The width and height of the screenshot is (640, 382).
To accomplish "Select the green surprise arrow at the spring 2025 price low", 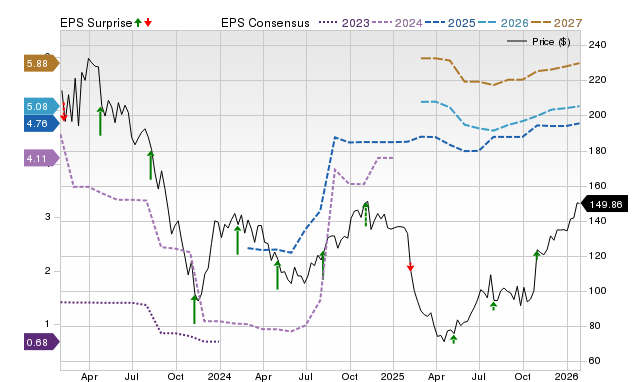I will tap(453, 339).
